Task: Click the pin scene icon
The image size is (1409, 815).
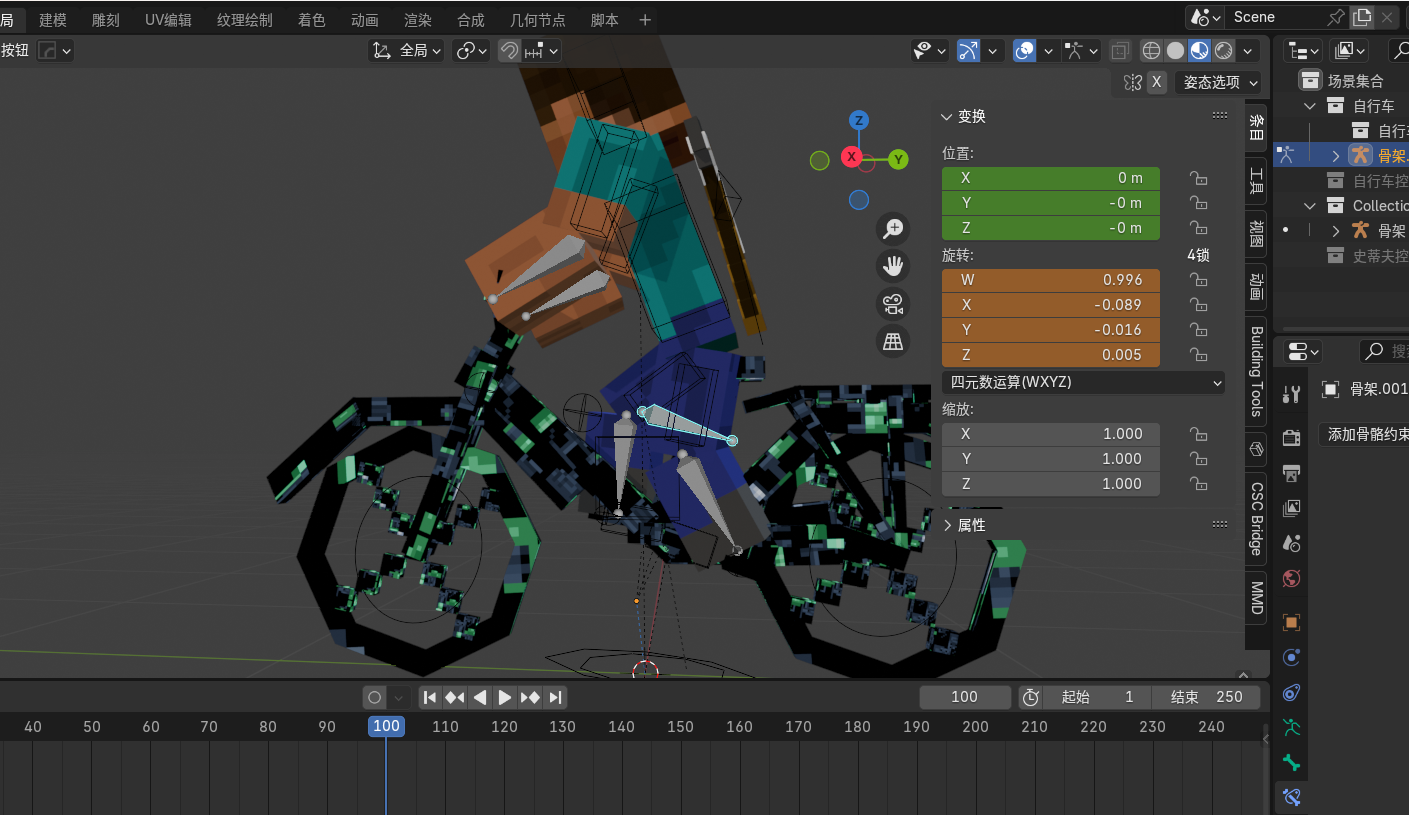Action: [x=1336, y=17]
